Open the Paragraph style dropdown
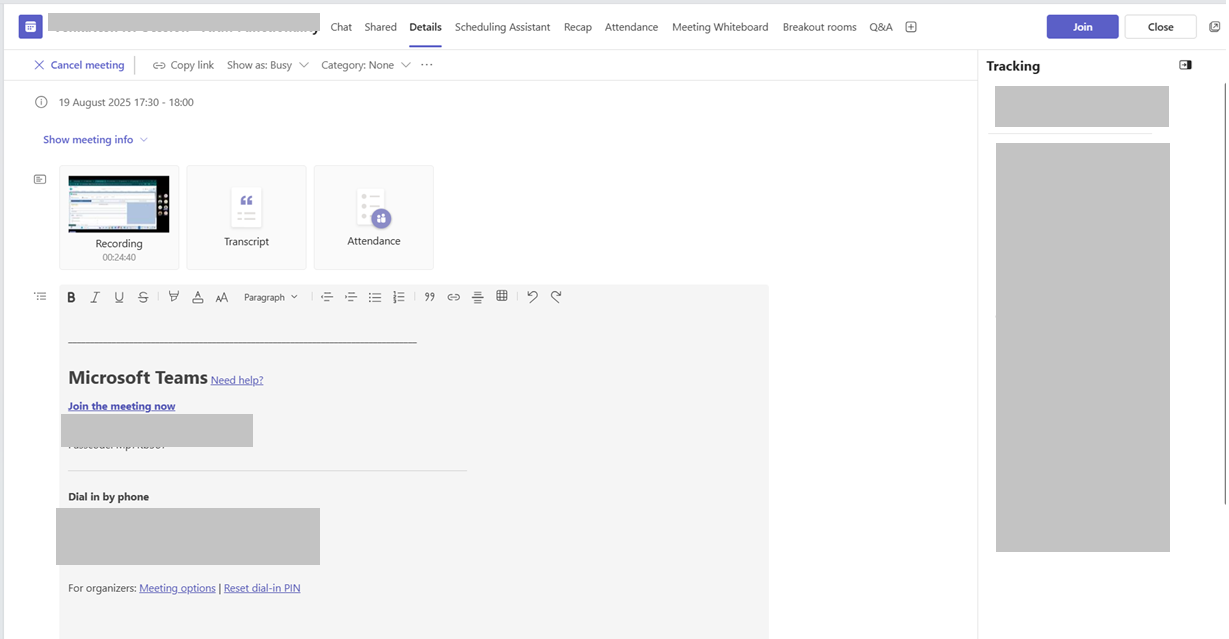This screenshot has width=1229, height=639. (271, 297)
